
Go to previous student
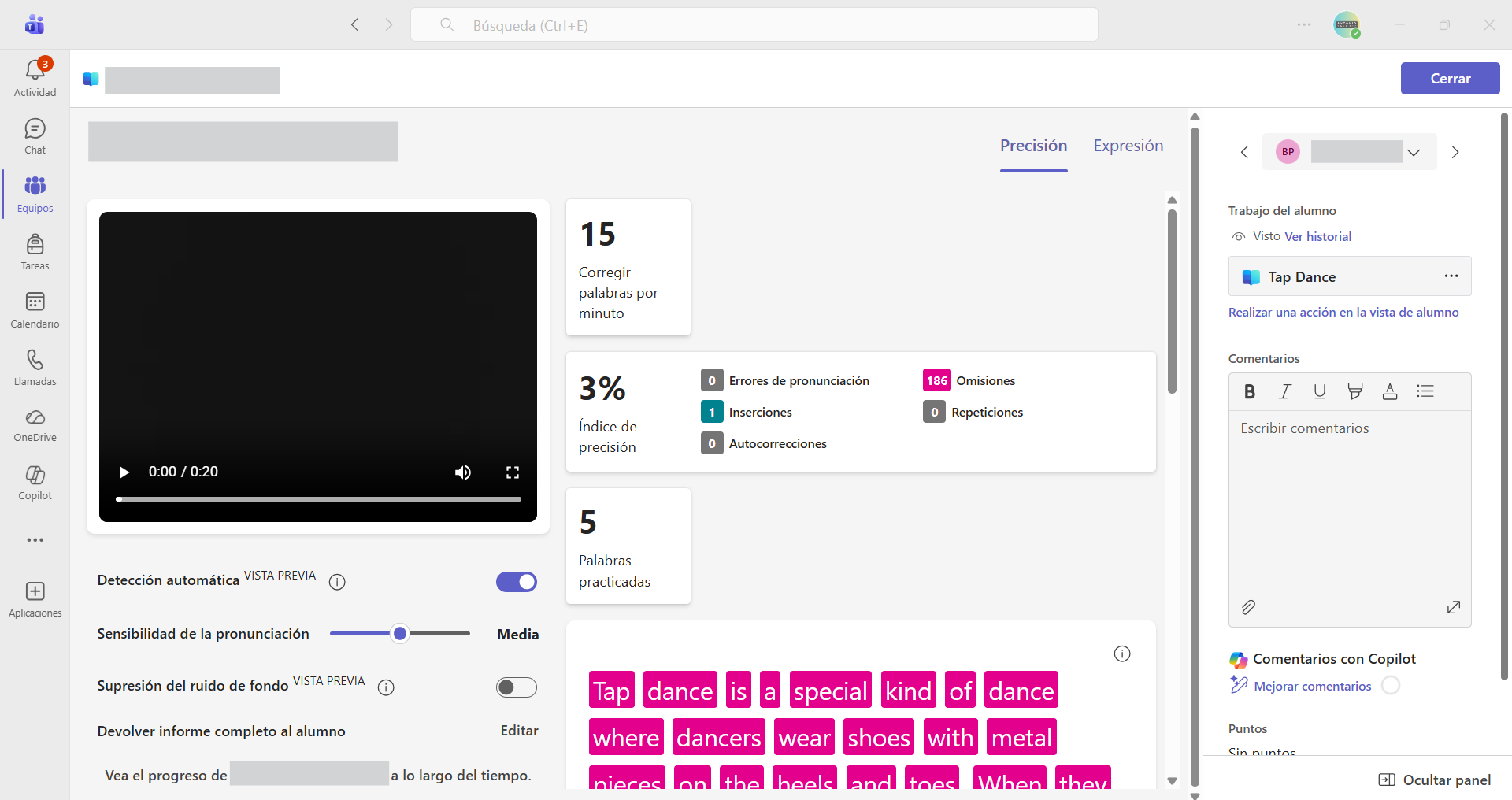pos(1244,152)
